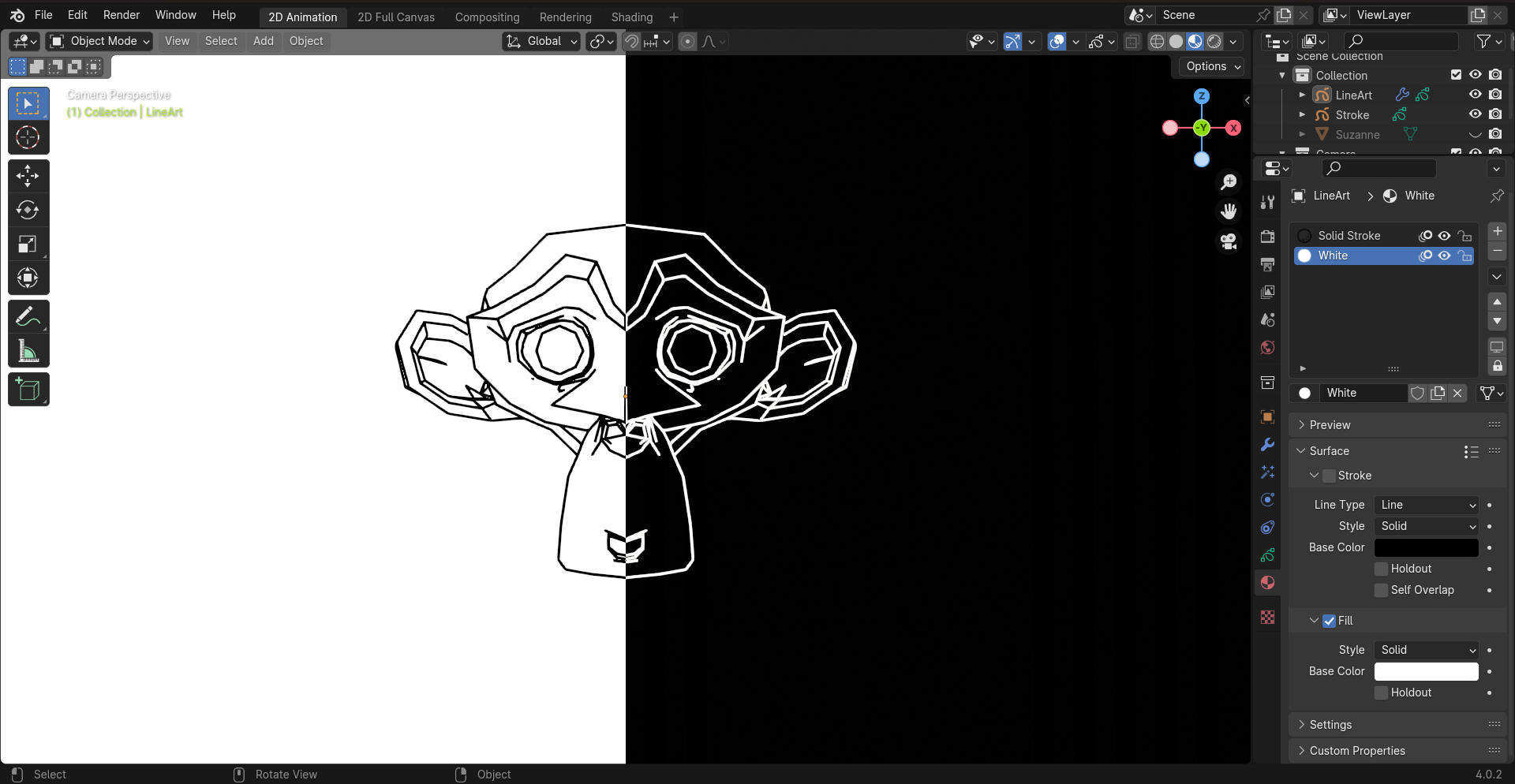Toggle the camera view icon
This screenshot has width=1515, height=784.
pos(1229,241)
